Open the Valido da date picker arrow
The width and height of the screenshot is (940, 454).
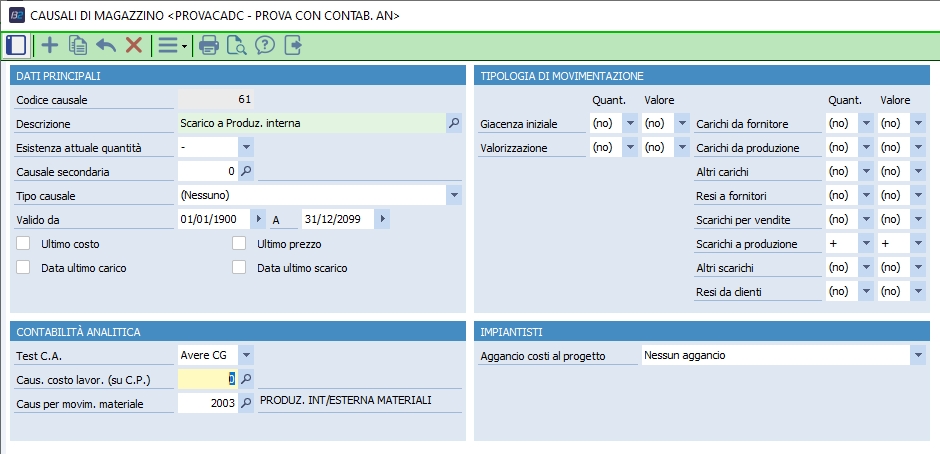260,220
